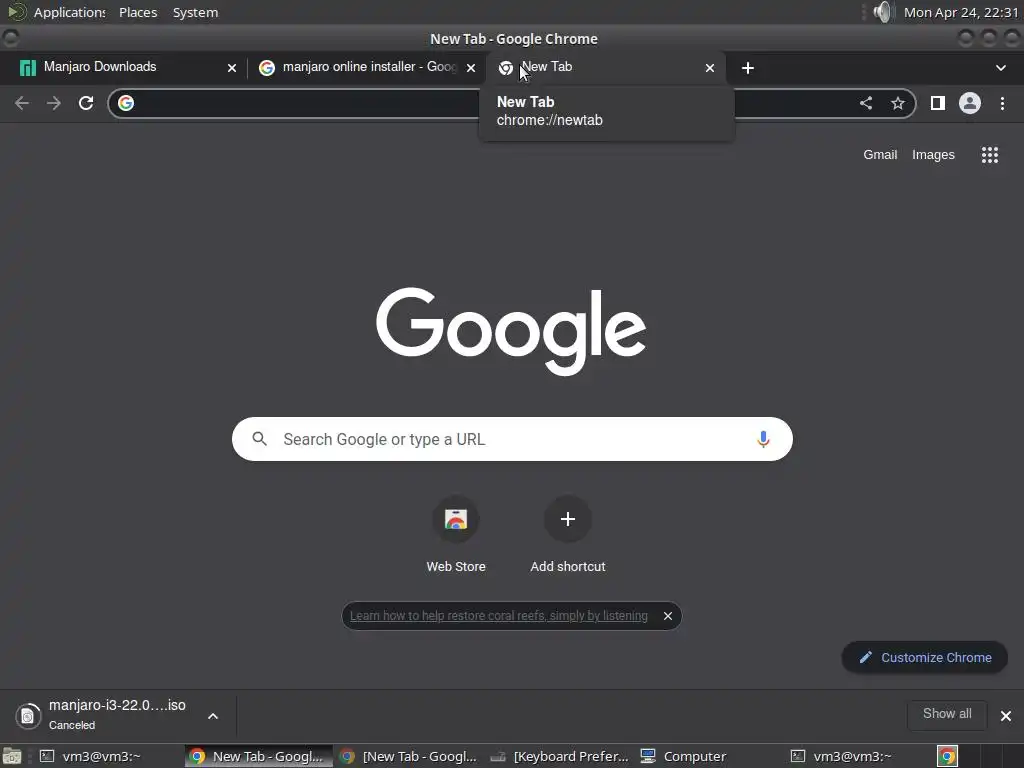Click the magnifier icon in search box
This screenshot has height=768, width=1024.
pyautogui.click(x=259, y=439)
